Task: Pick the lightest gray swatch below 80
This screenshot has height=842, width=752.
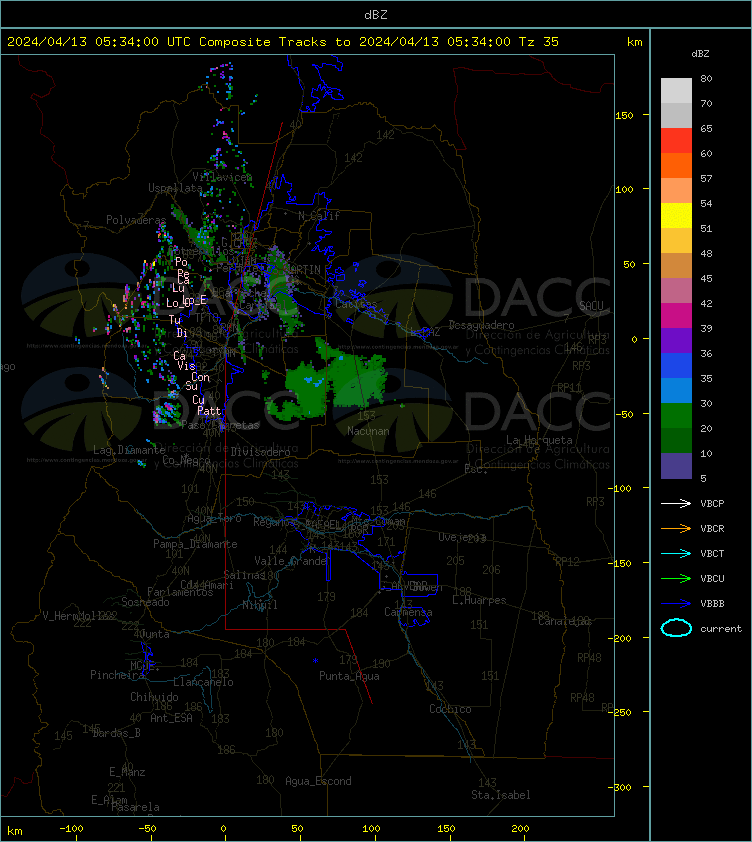Action: pyautogui.click(x=676, y=90)
